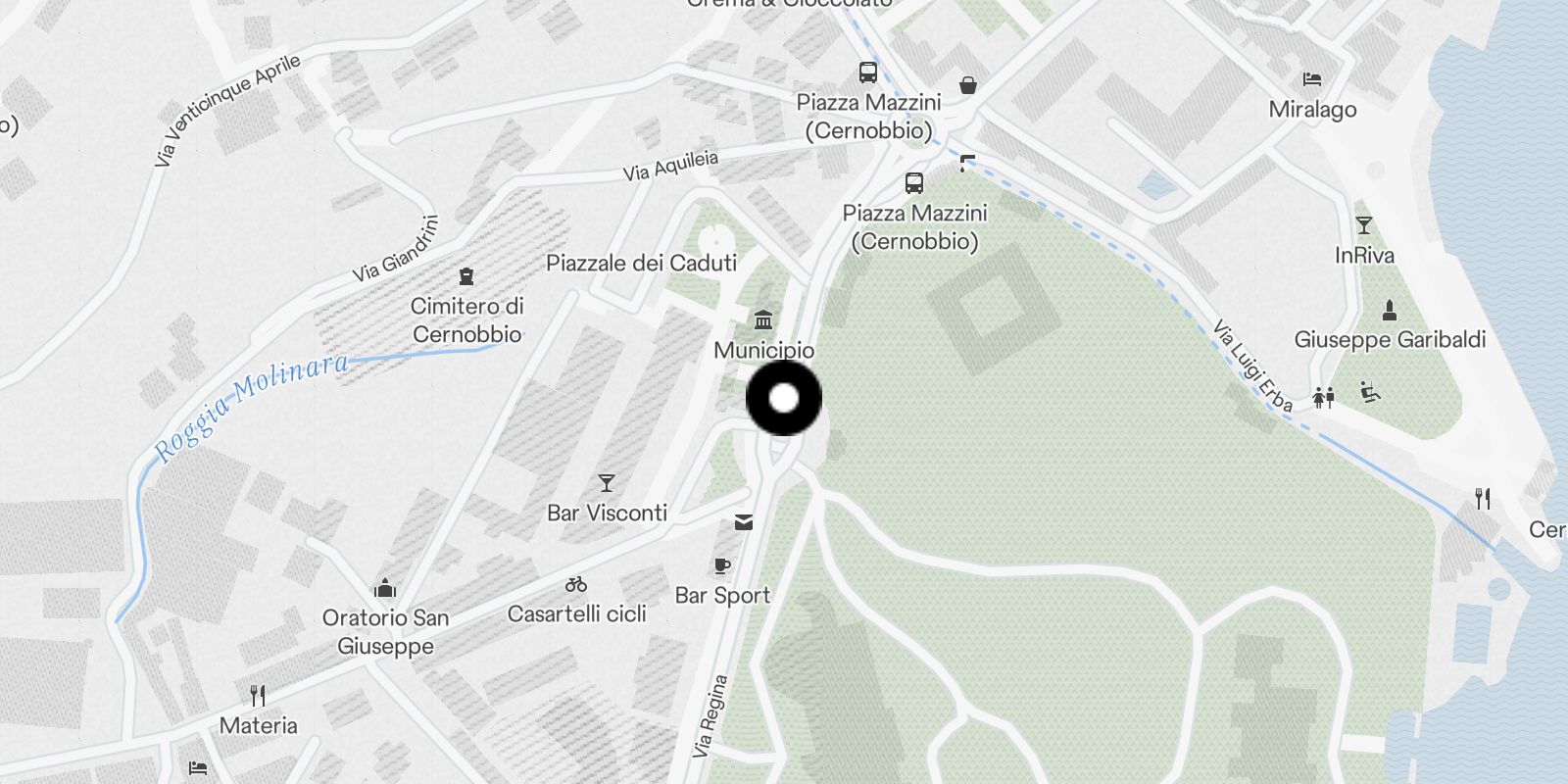
Task: Select the lakeside restaurant fork-knife icon
Action: 1483,499
